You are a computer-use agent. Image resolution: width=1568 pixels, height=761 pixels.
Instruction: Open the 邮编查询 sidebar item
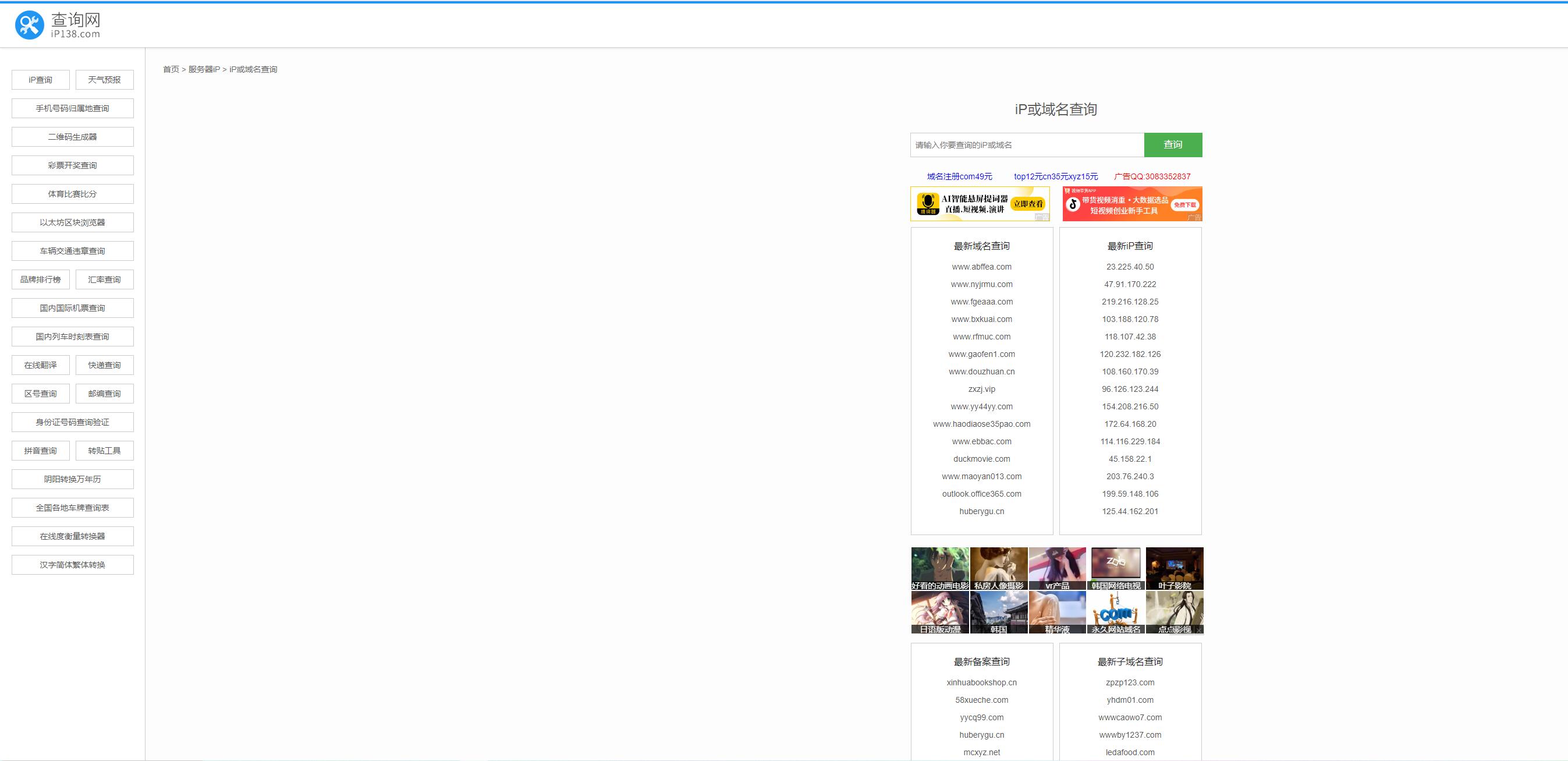point(105,394)
